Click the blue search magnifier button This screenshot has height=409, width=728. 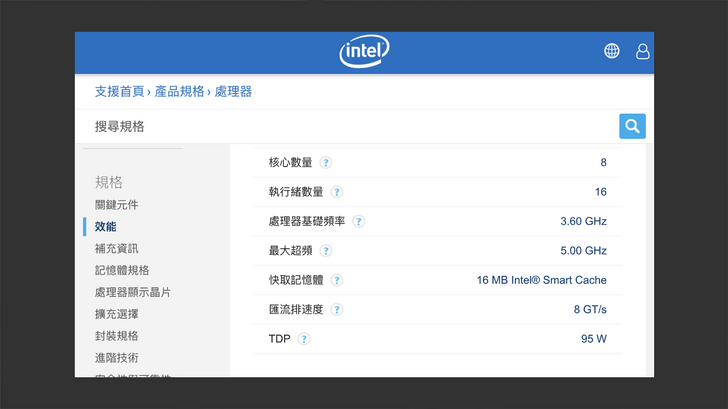coord(632,126)
